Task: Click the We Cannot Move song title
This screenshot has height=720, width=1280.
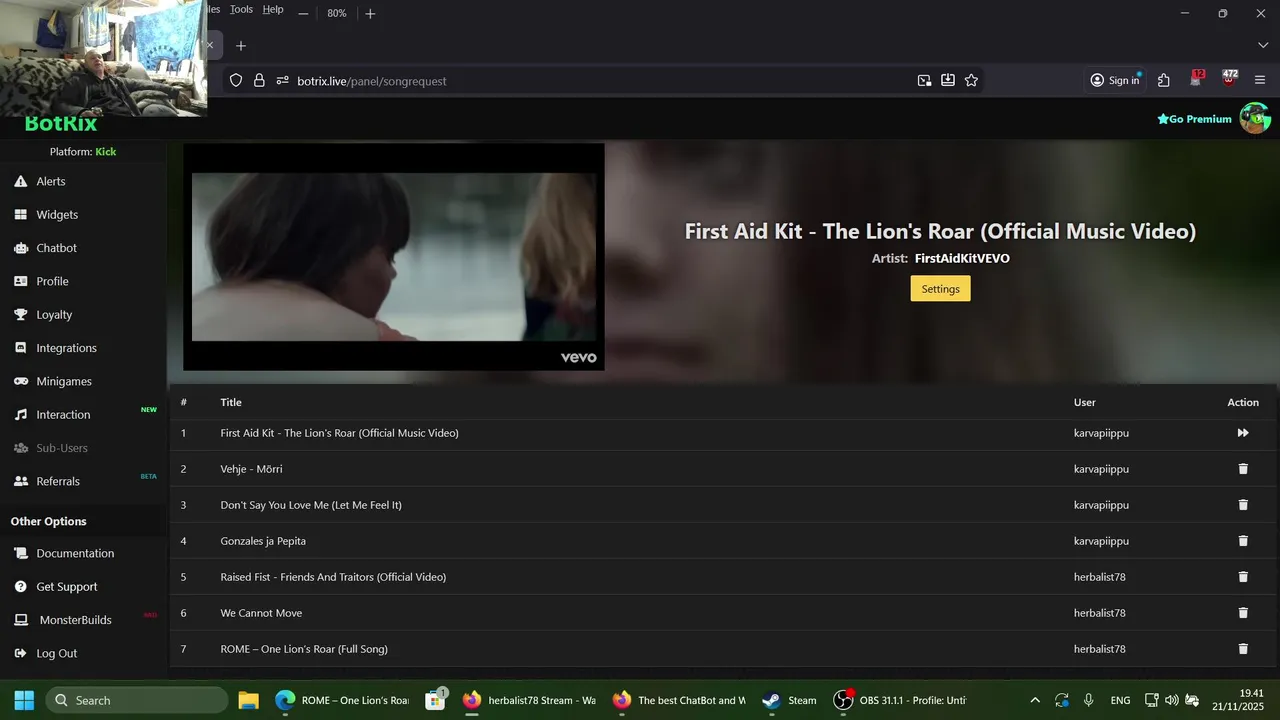Action: click(261, 613)
